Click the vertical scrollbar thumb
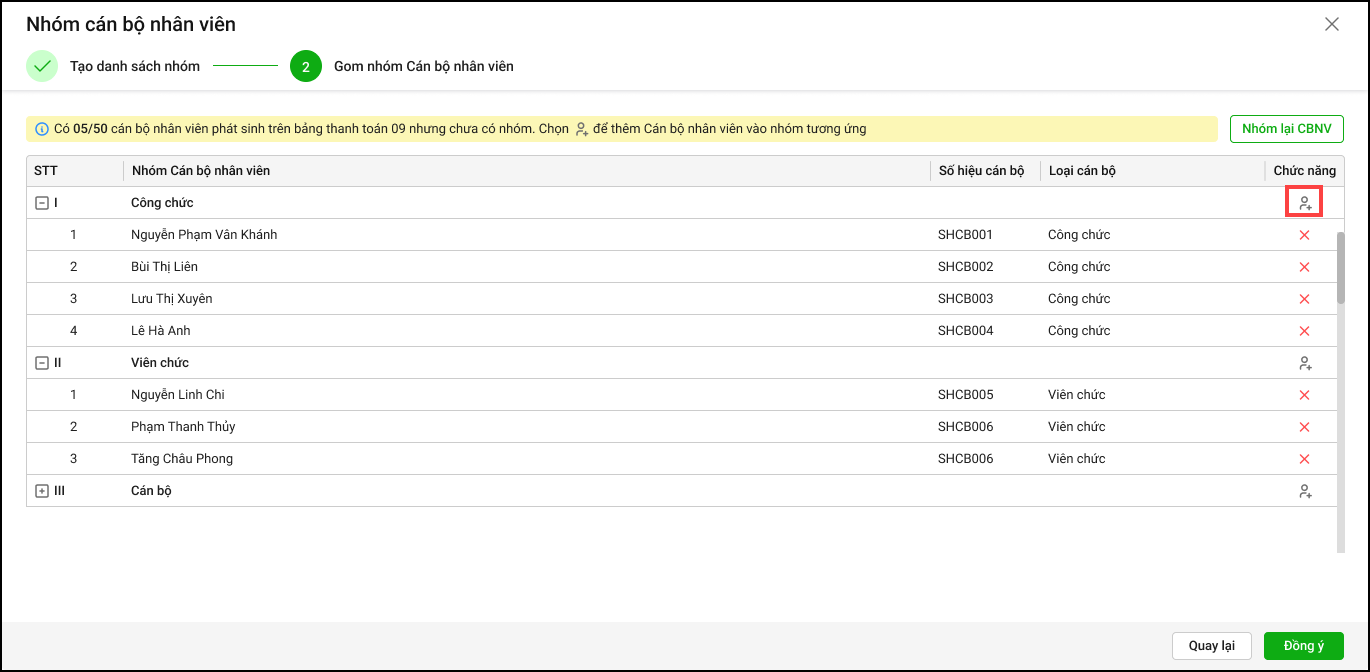 1341,268
